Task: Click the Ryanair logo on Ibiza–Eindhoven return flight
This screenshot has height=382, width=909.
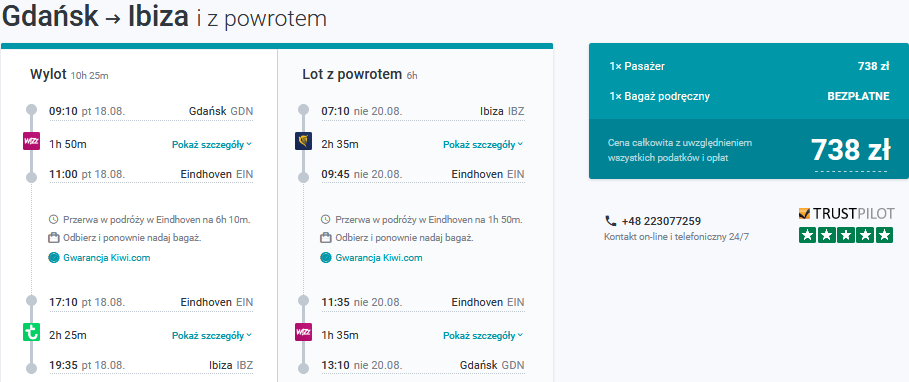Action: (303, 141)
